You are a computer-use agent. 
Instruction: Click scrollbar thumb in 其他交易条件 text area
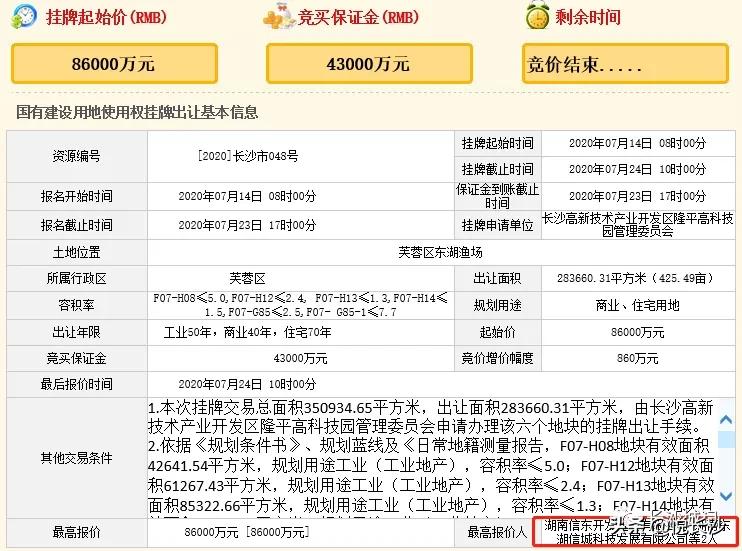click(x=726, y=439)
